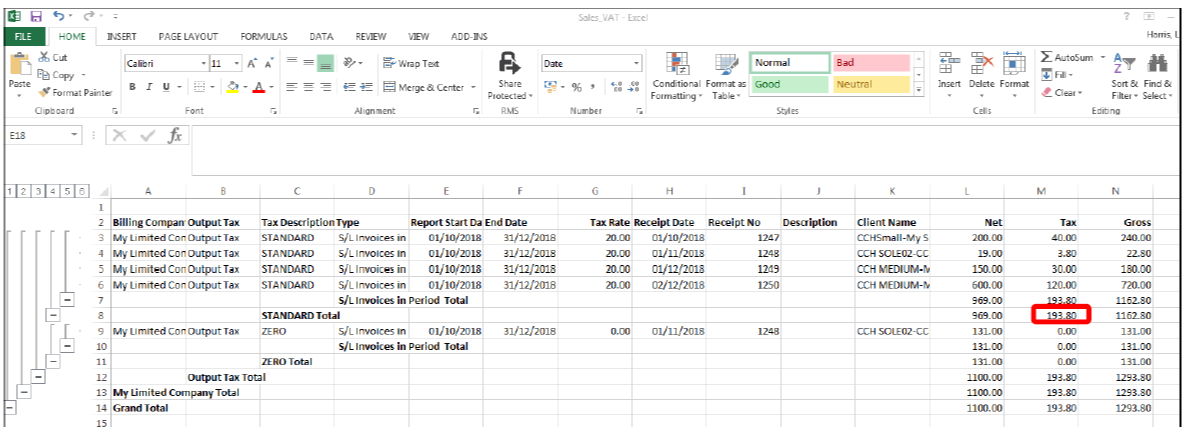Open Sort & Filter menu

(1123, 76)
